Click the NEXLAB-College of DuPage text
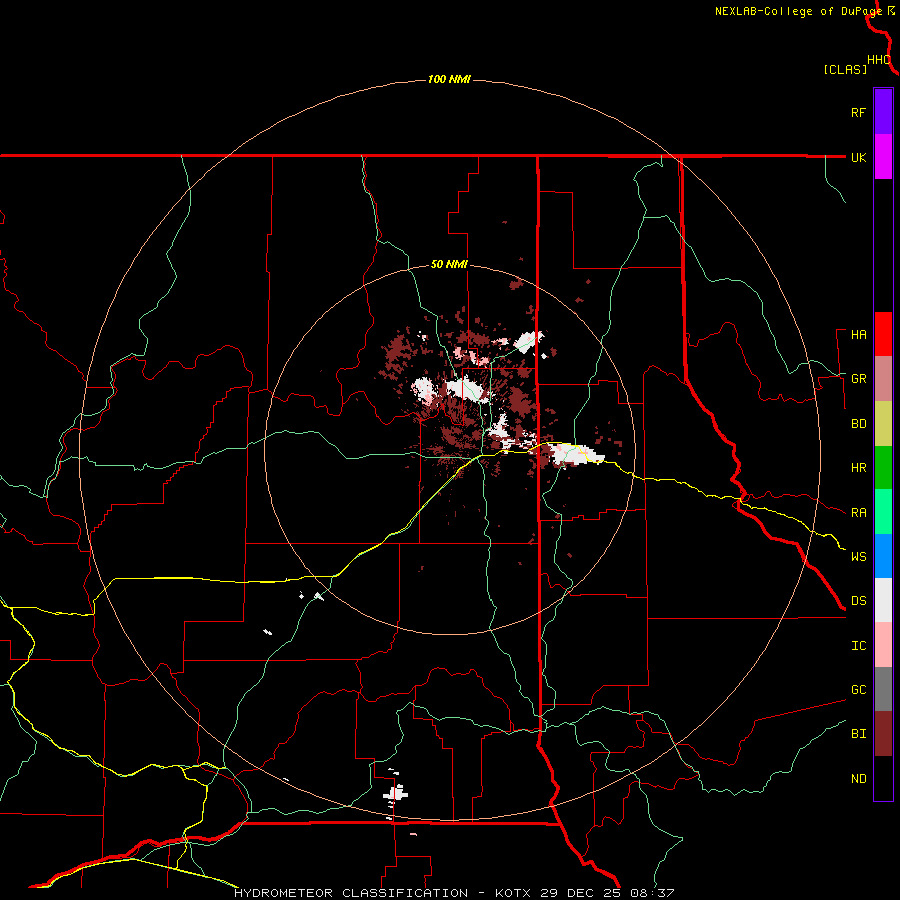900x900 pixels. (798, 11)
